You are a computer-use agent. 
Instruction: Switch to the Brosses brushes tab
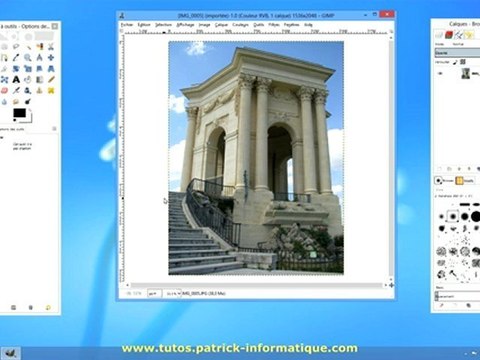pos(444,180)
